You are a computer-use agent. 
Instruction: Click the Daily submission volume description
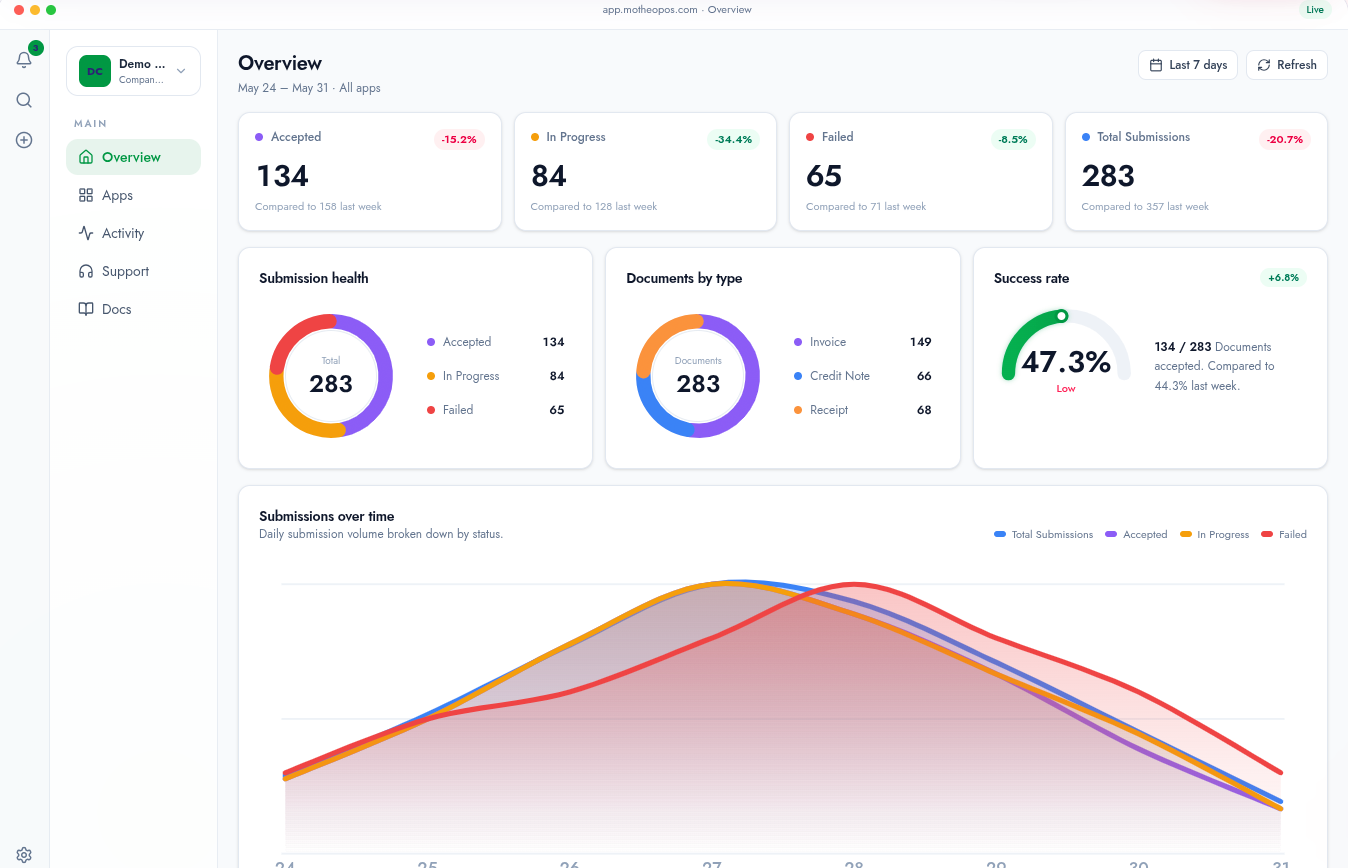[381, 534]
